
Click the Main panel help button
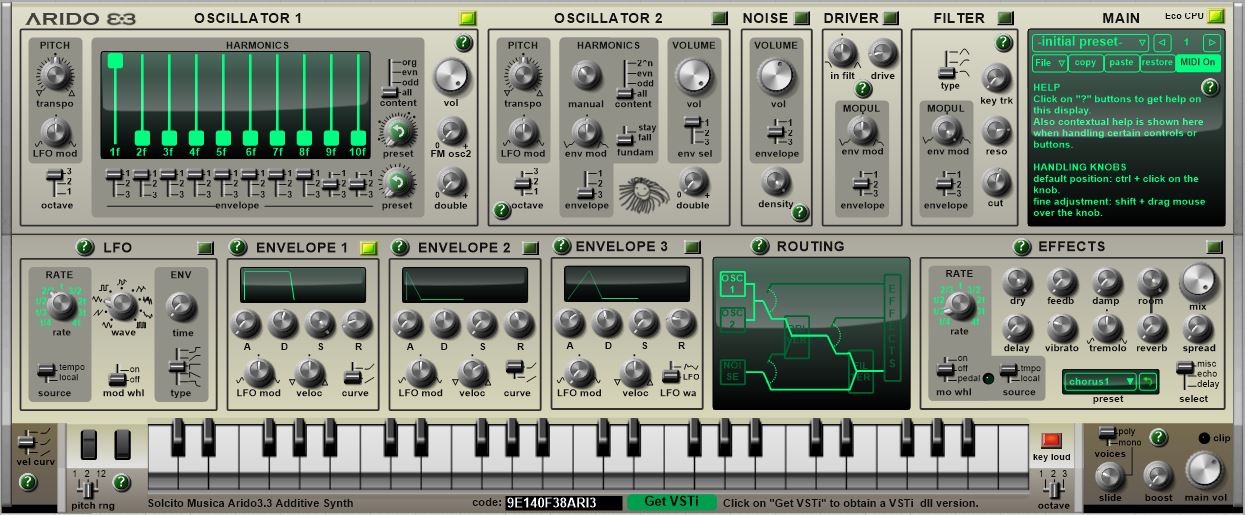click(1210, 87)
